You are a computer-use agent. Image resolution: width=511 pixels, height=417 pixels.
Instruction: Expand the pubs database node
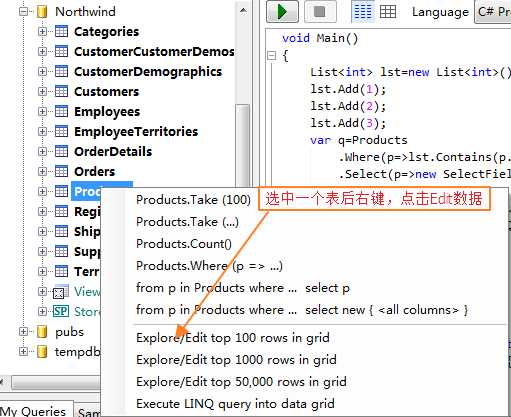23,332
